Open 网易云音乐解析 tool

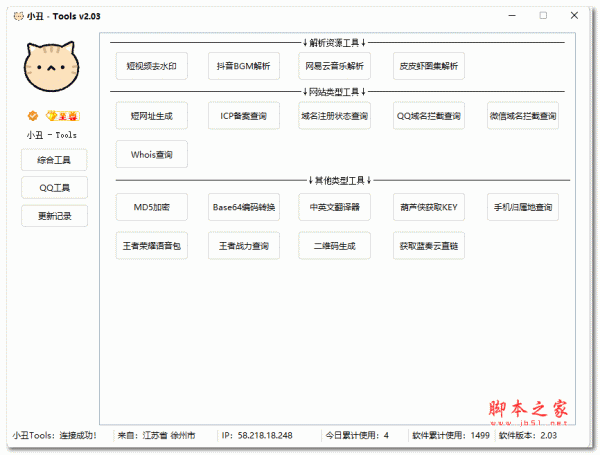coord(334,66)
